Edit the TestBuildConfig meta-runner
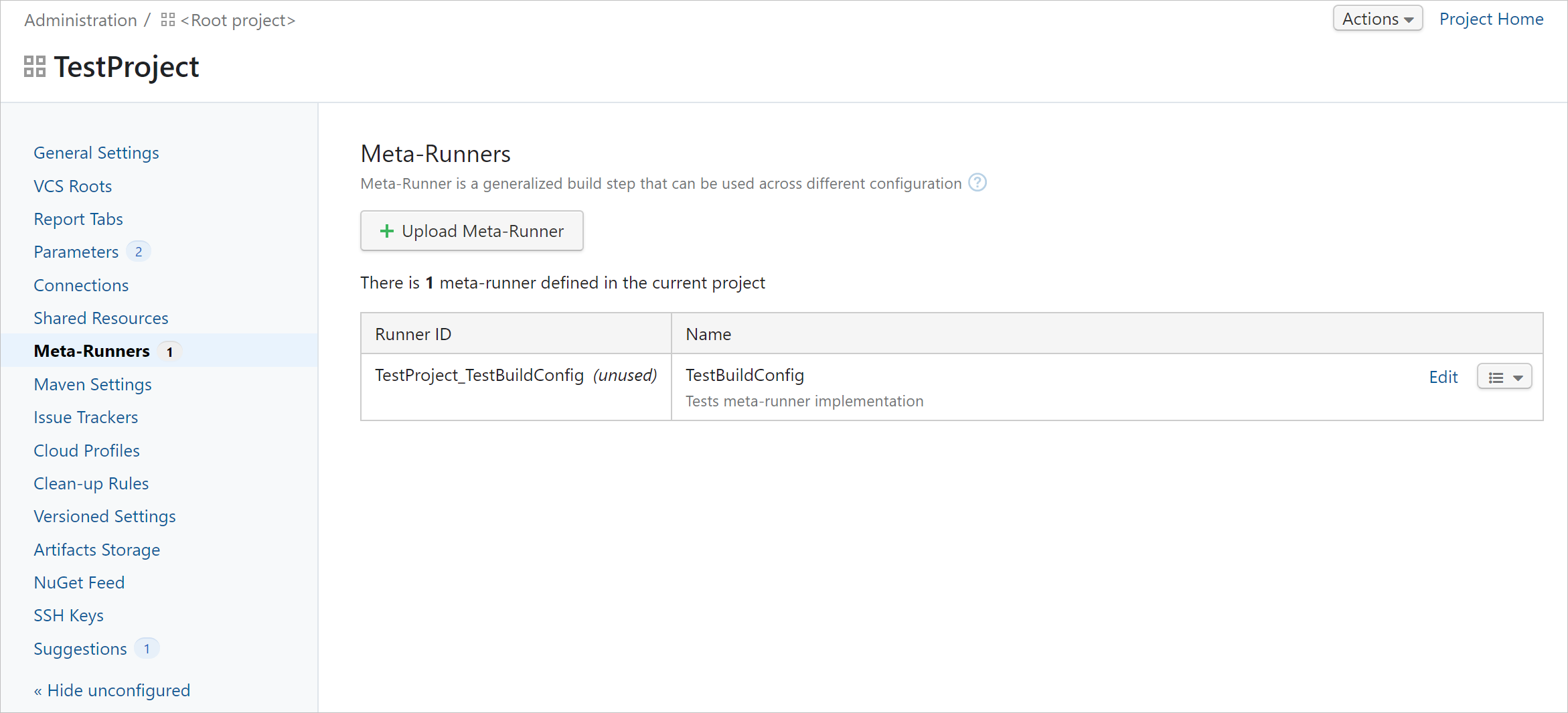The image size is (1568, 713). (1443, 377)
